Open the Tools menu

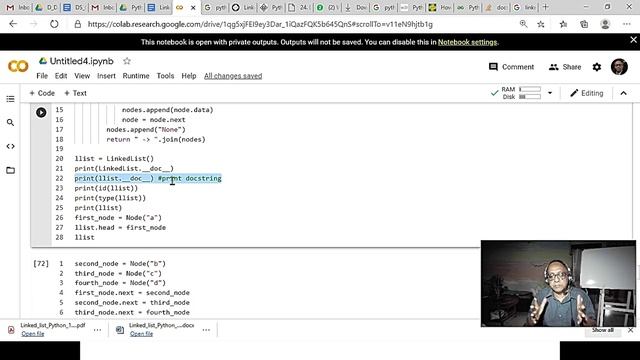pos(165,76)
